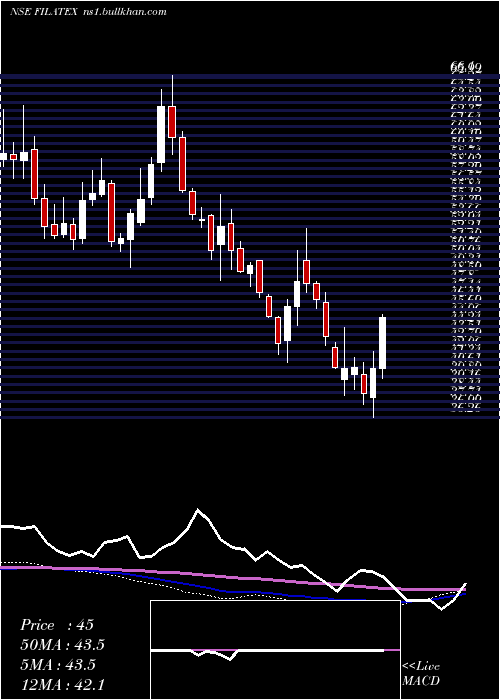The image size is (500, 700).
Task: Click the '<<Live MACD' label
Action: point(421,674)
